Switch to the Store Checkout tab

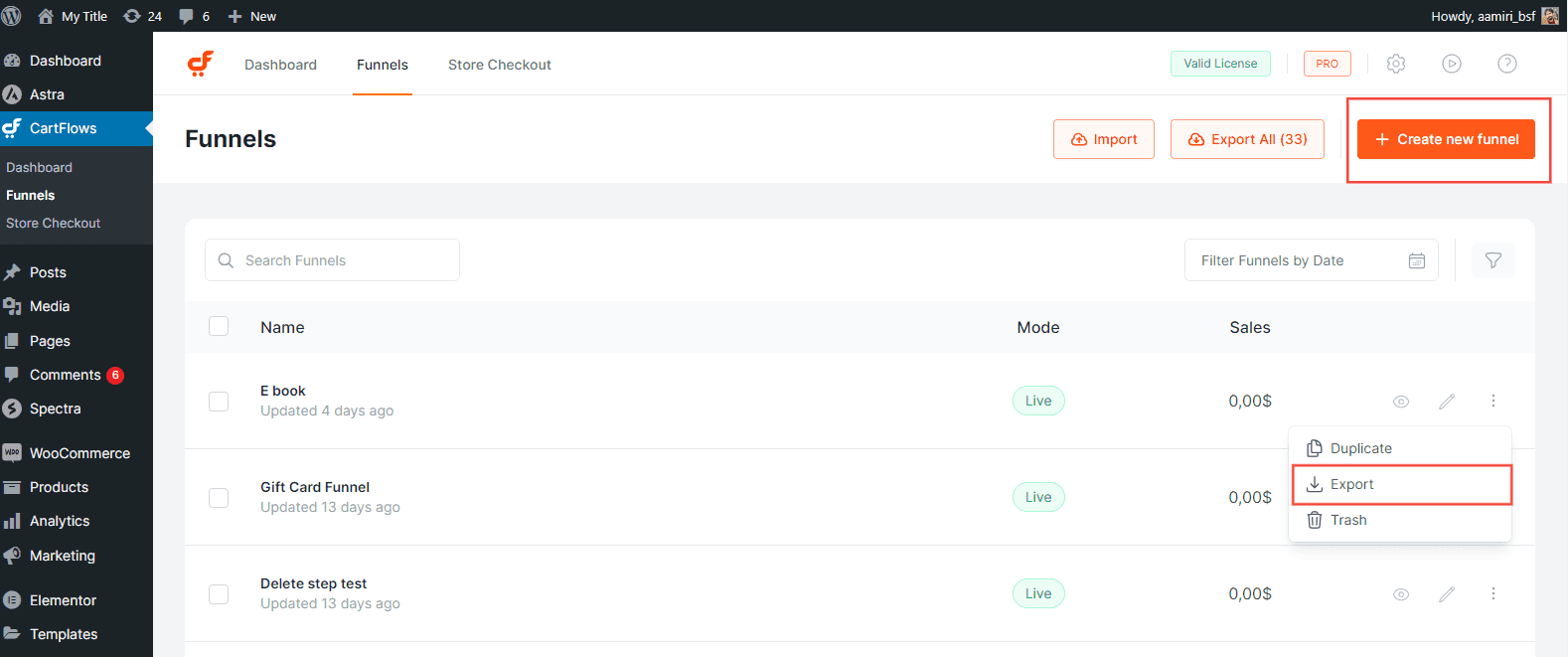tap(499, 65)
